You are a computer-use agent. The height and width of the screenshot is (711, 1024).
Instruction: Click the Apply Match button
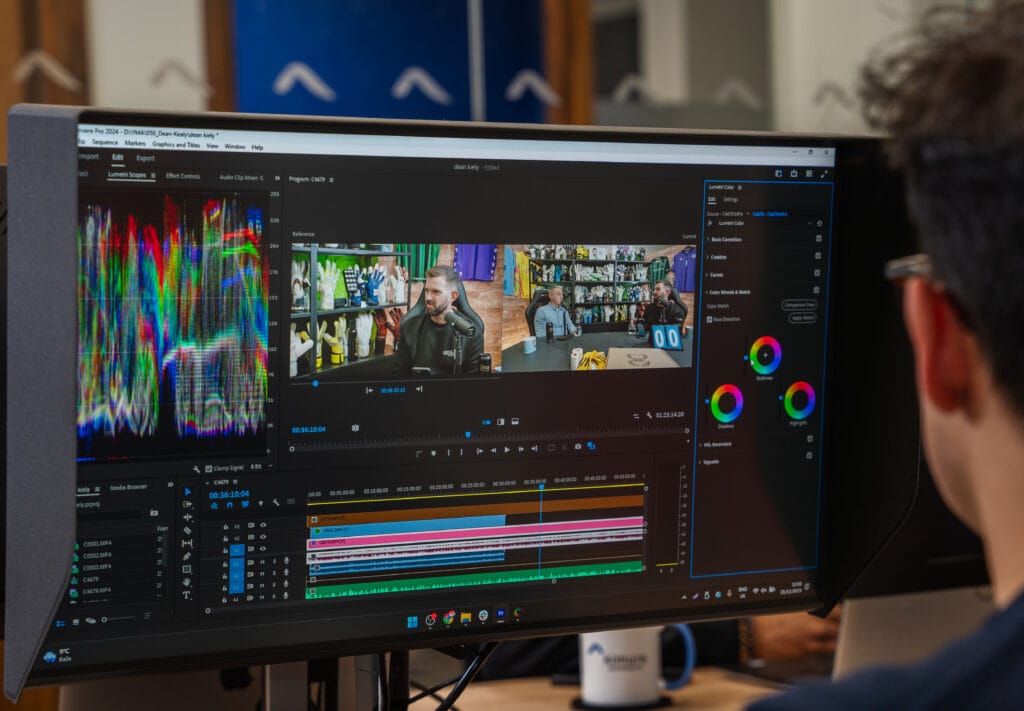(802, 318)
